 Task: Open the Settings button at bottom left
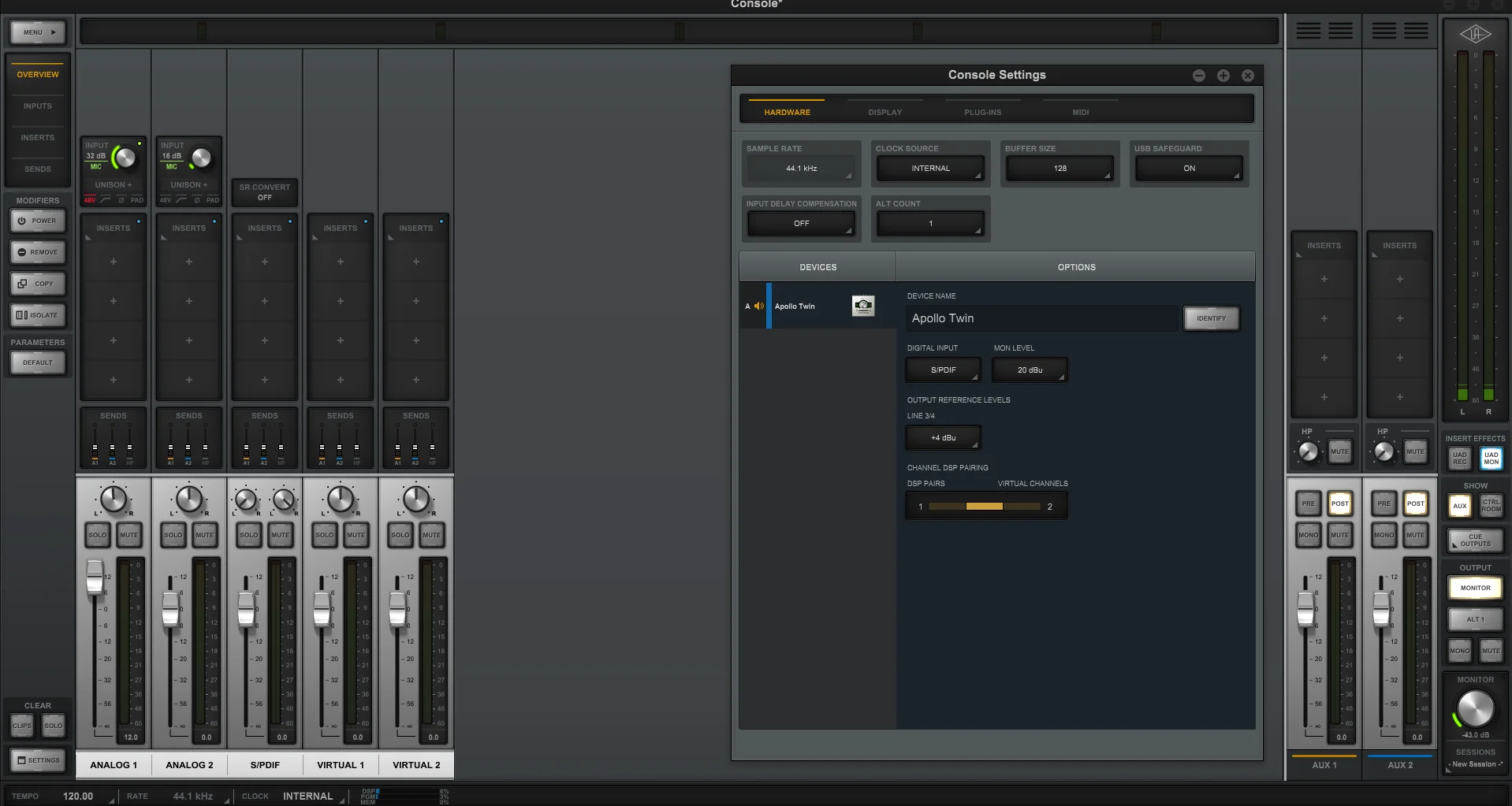(38, 760)
